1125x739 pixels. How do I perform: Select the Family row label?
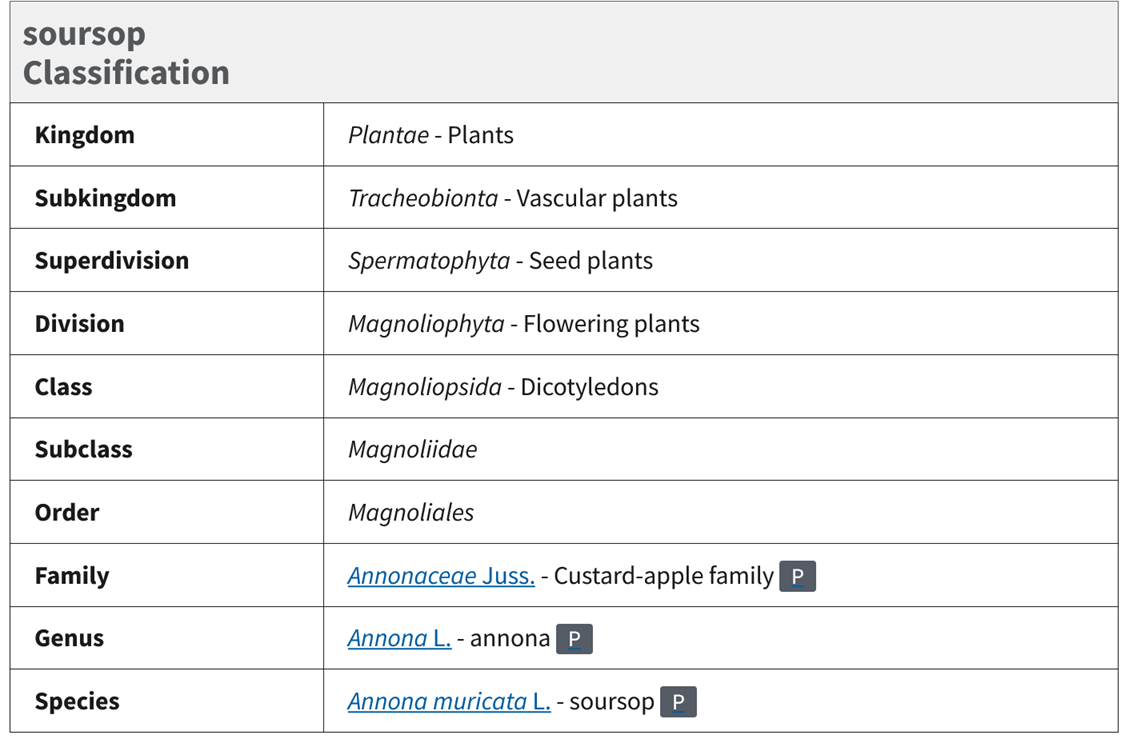tap(72, 577)
